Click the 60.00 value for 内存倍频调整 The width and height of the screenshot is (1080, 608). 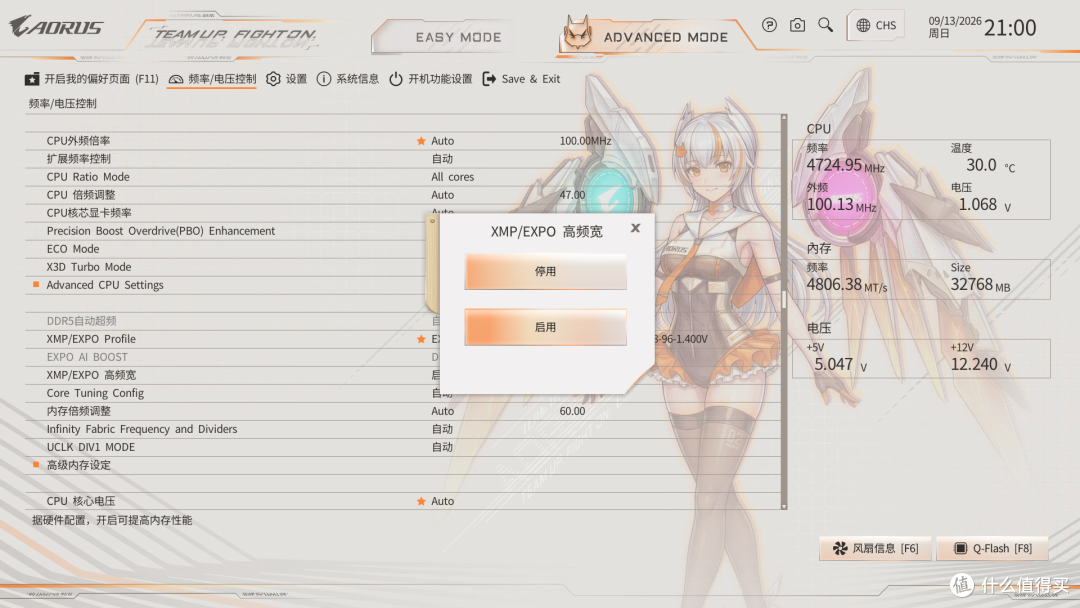[x=572, y=411]
